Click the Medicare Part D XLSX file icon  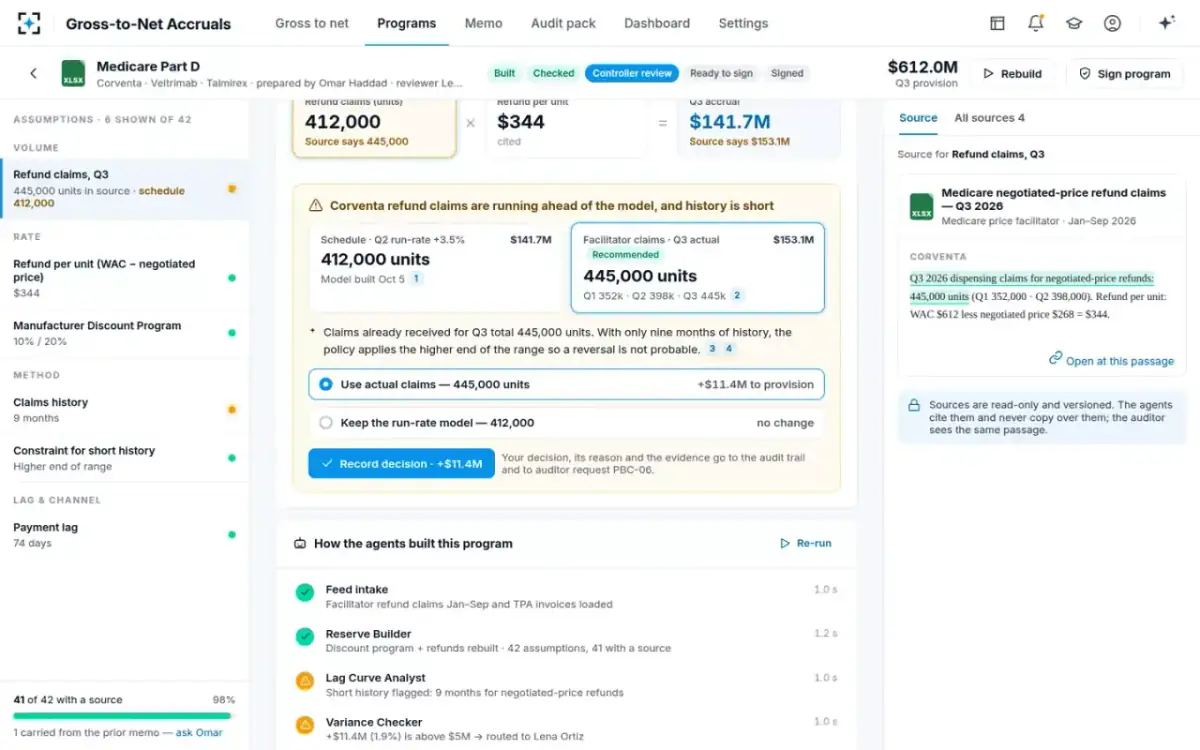[74, 73]
